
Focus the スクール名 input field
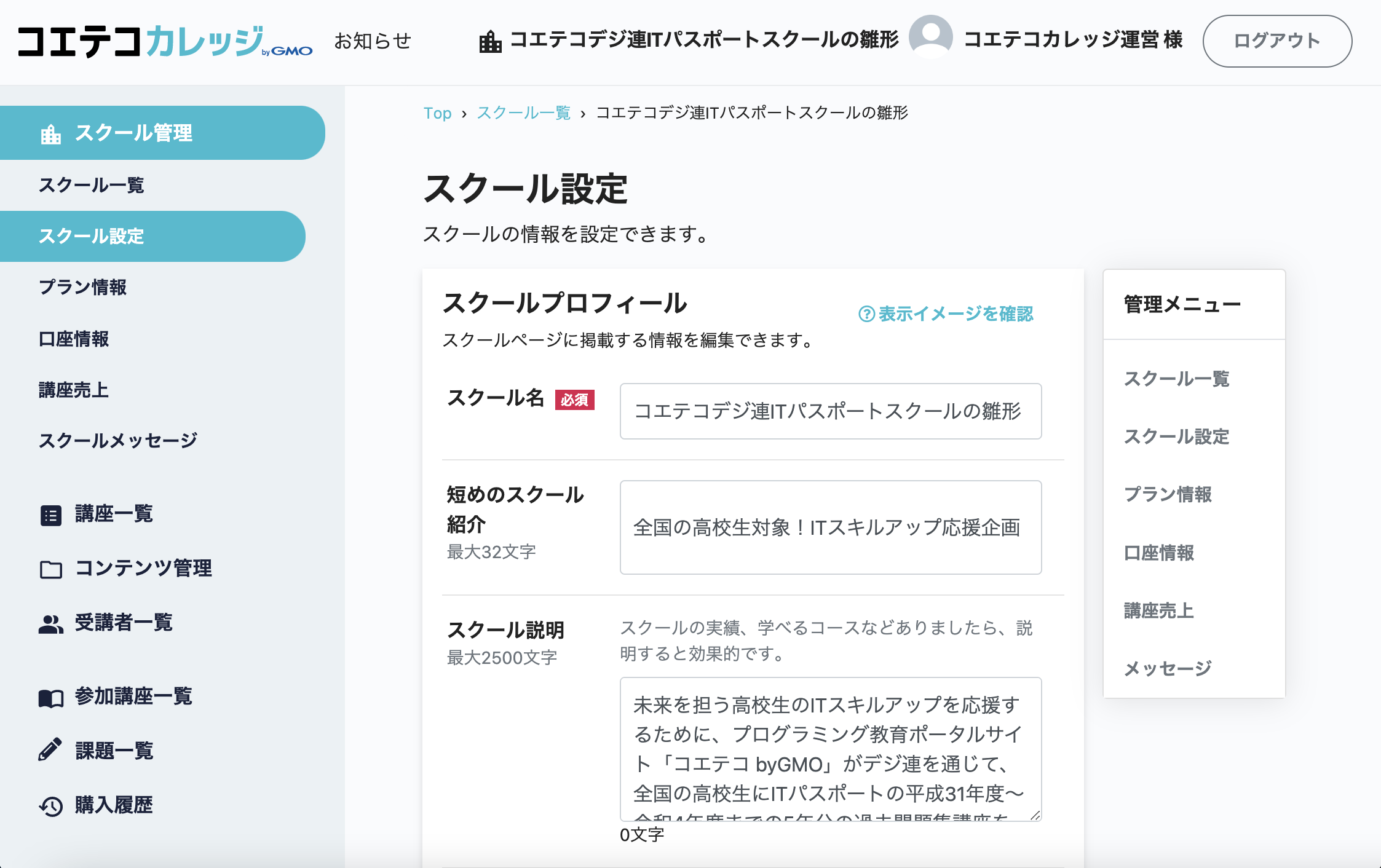[x=831, y=411]
